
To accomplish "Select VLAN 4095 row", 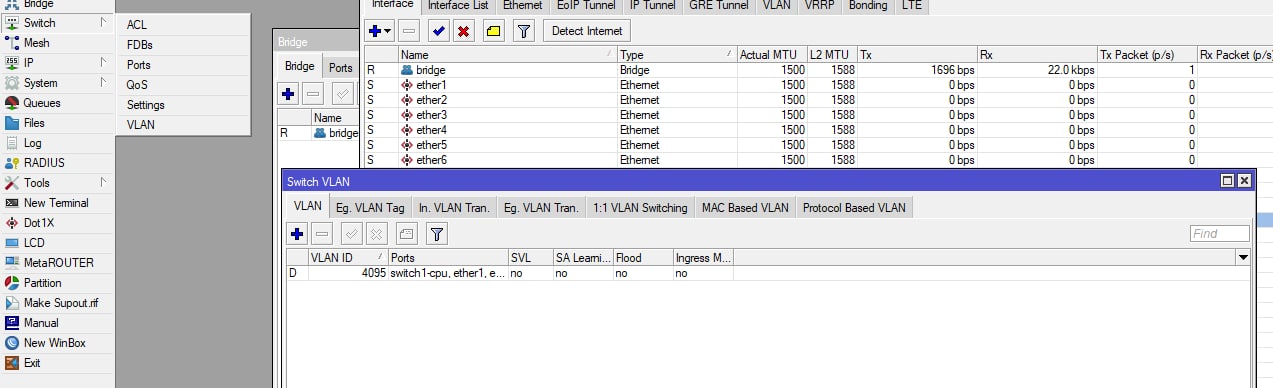I will pyautogui.click(x=768, y=273).
